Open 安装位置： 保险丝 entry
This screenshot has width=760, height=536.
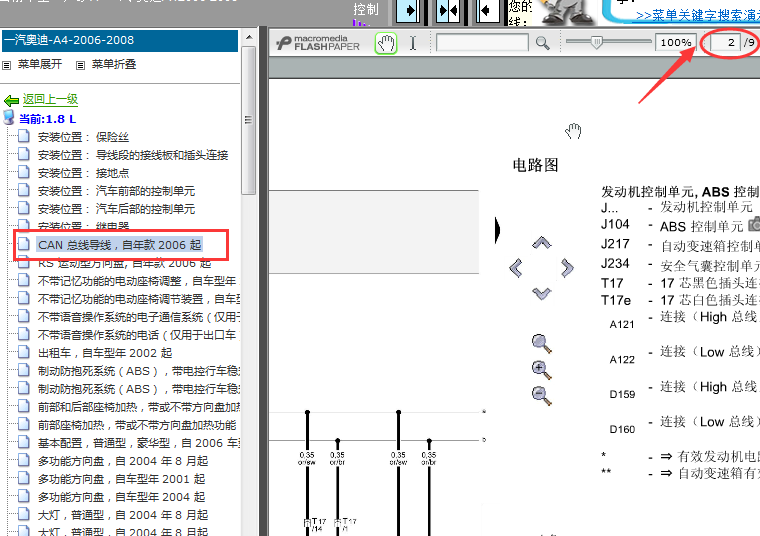click(83, 137)
